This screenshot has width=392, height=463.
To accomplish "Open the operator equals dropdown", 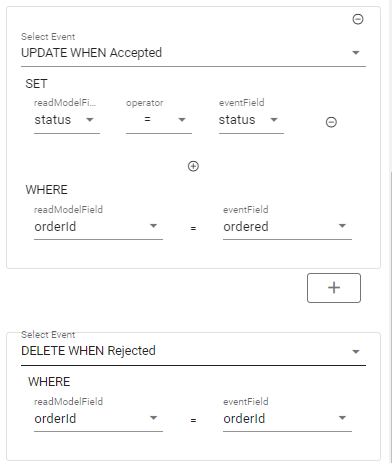I will [159, 120].
